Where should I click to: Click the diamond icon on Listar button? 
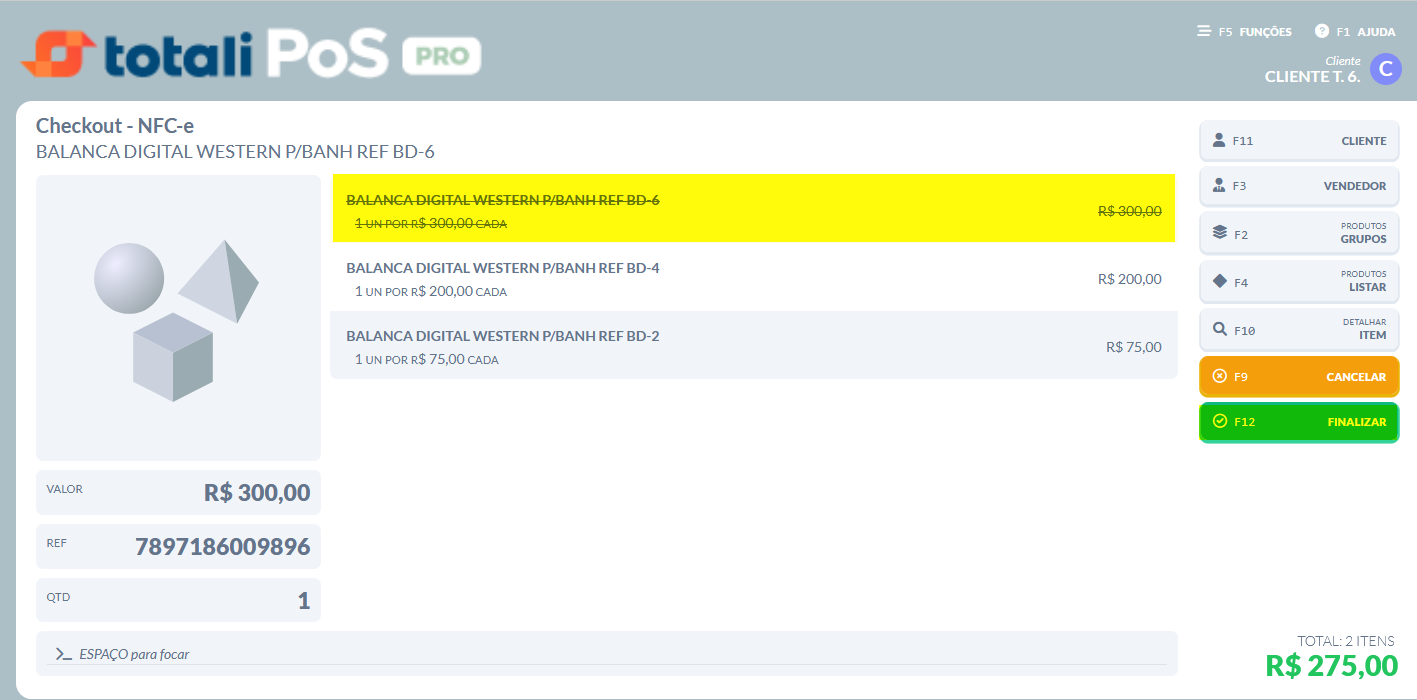[x=1219, y=281]
